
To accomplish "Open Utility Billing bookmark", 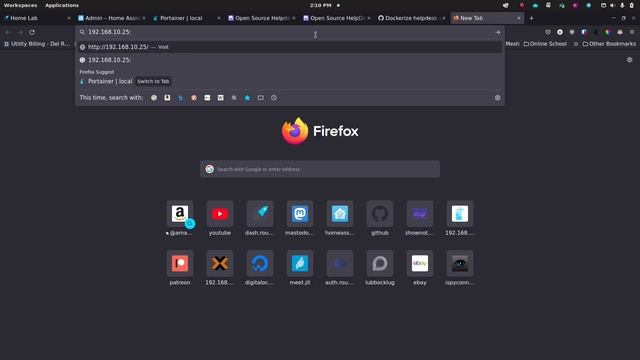I will pos(37,44).
